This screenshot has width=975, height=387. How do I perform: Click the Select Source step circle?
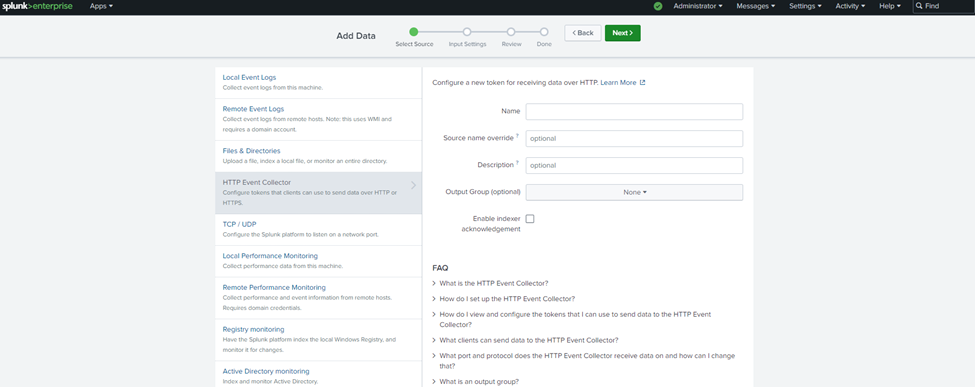coord(414,32)
